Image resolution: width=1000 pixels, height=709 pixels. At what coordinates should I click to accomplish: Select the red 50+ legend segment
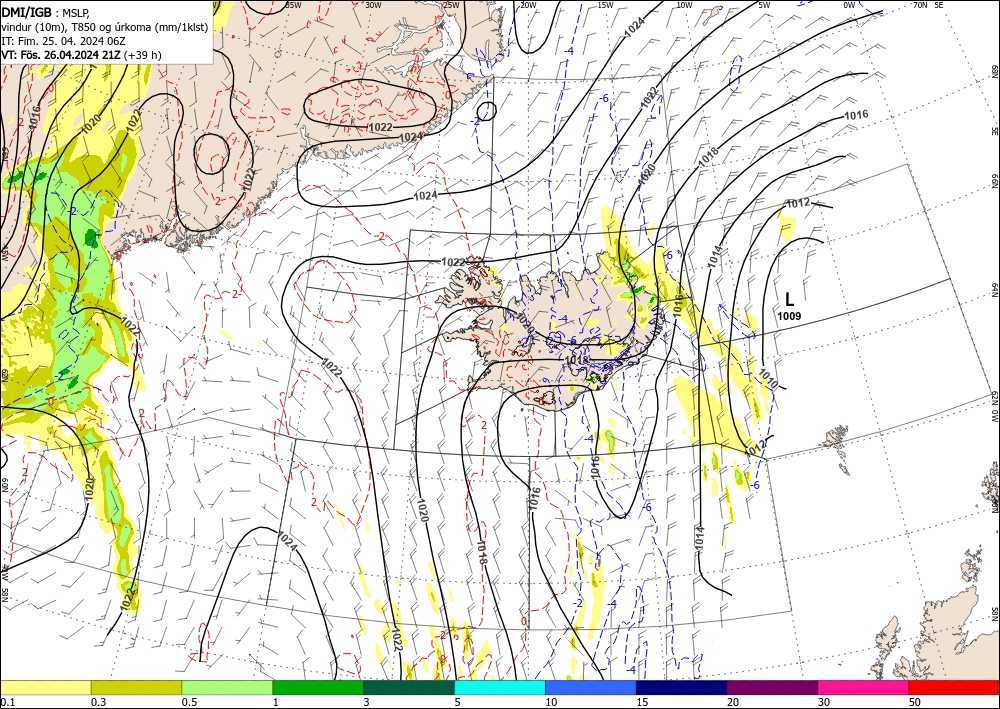point(954,687)
